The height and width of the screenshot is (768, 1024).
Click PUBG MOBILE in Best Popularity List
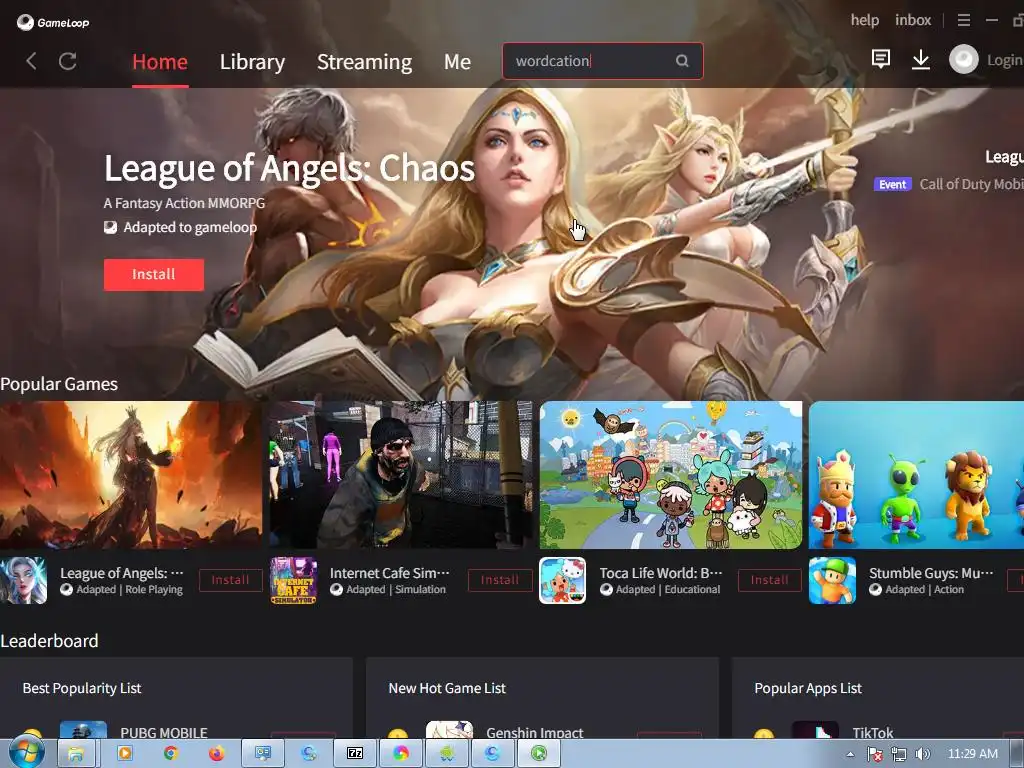[x=164, y=732]
